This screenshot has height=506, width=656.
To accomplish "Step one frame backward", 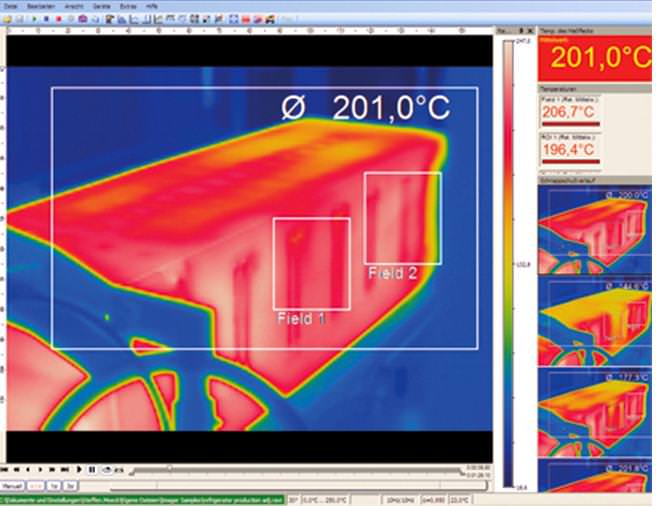I will pos(28,470).
